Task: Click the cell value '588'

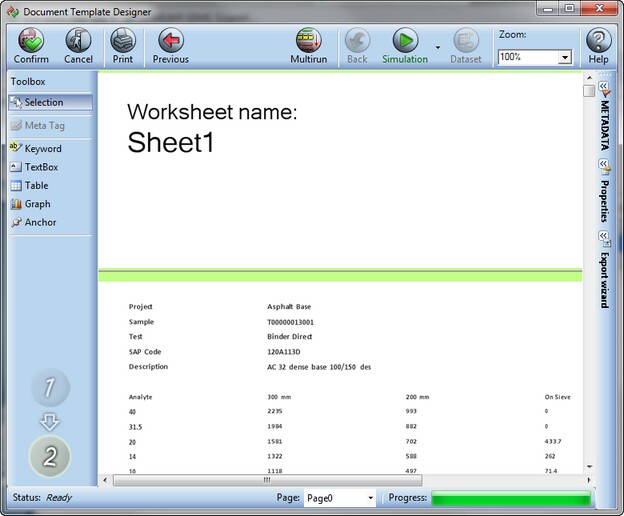Action: tap(411, 456)
